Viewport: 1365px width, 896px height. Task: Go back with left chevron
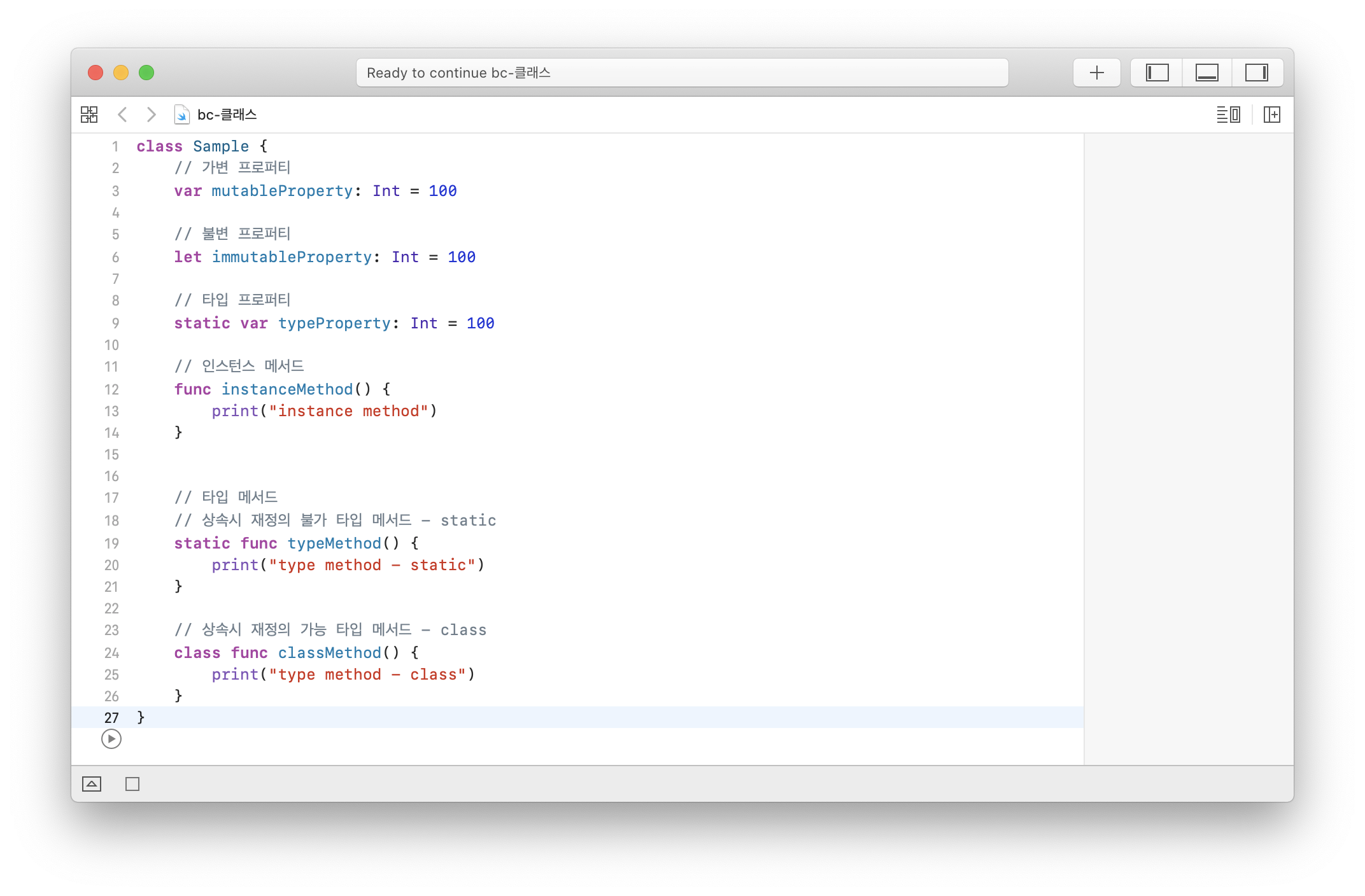123,115
